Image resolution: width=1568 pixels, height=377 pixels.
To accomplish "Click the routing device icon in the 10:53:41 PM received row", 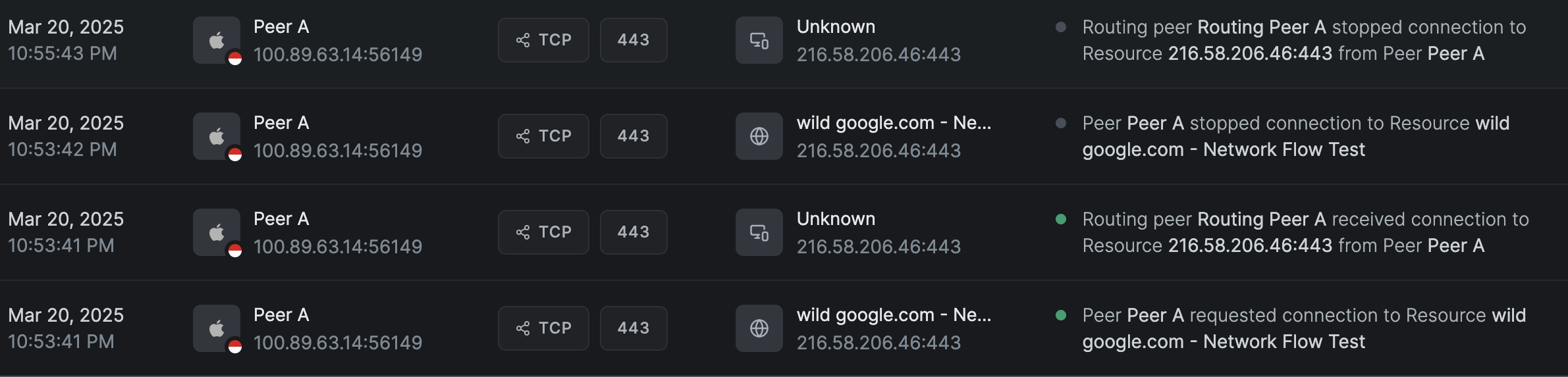I will (x=759, y=232).
